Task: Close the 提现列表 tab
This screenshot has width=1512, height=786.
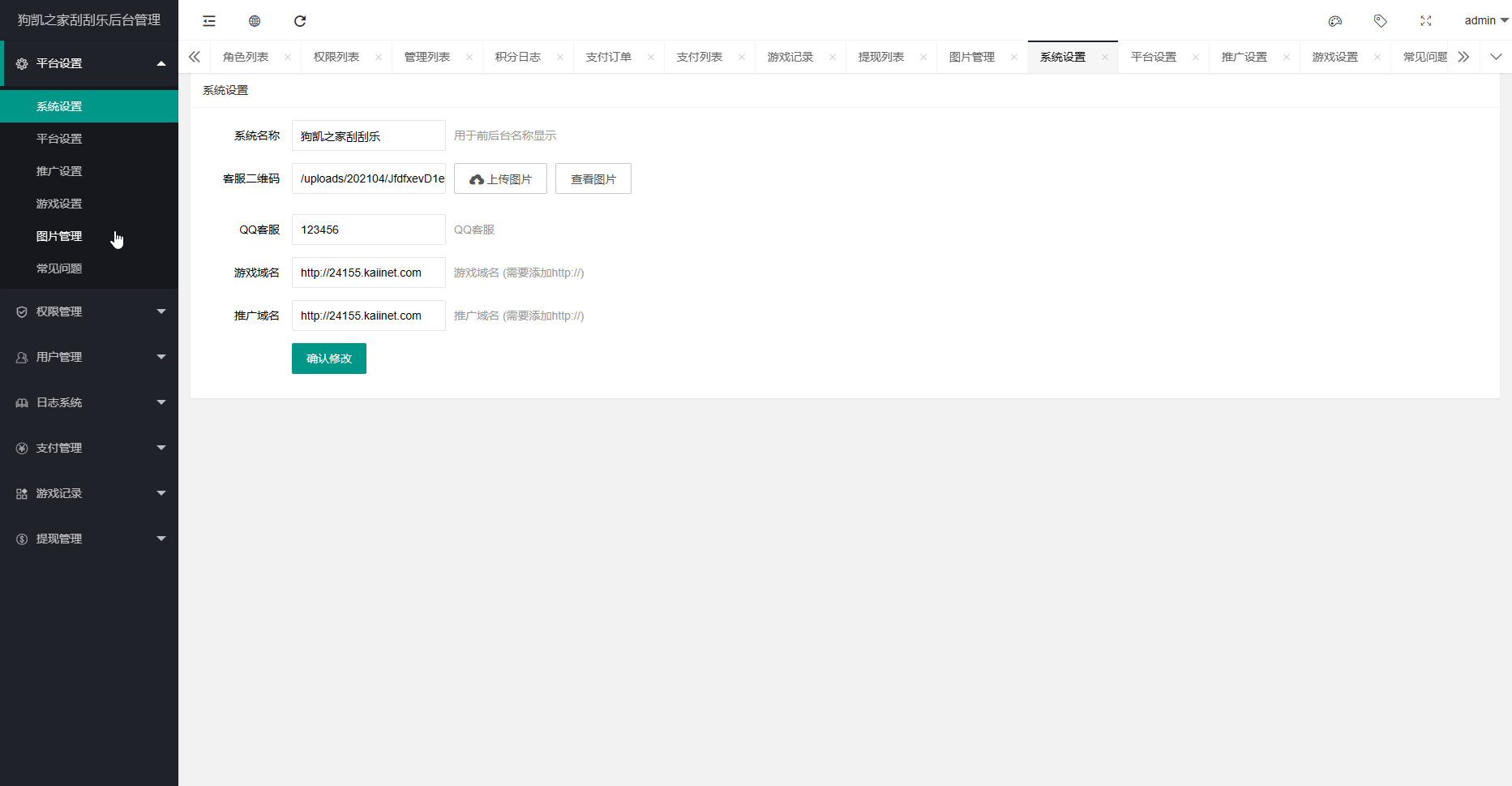Action: pos(923,57)
